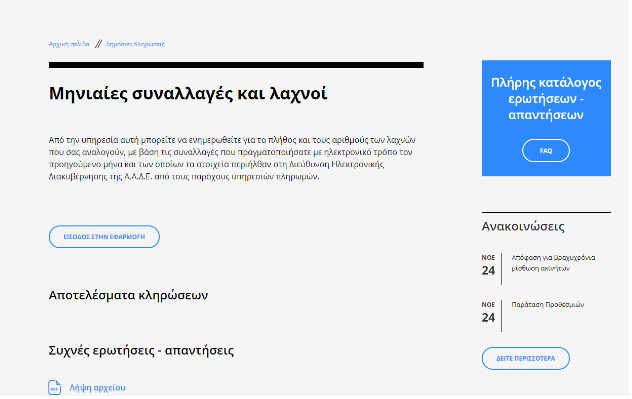Image resolution: width=632 pixels, height=399 pixels.
Task: Open the FAQ button in blue box
Action: tap(546, 151)
